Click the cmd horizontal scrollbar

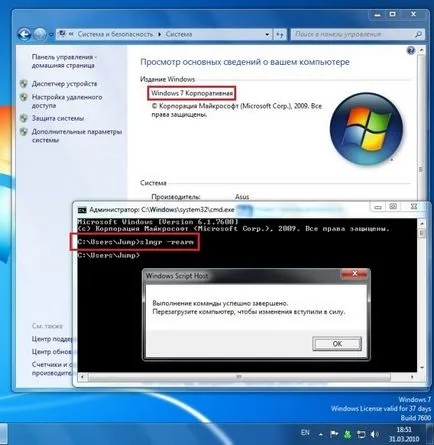coord(239,377)
